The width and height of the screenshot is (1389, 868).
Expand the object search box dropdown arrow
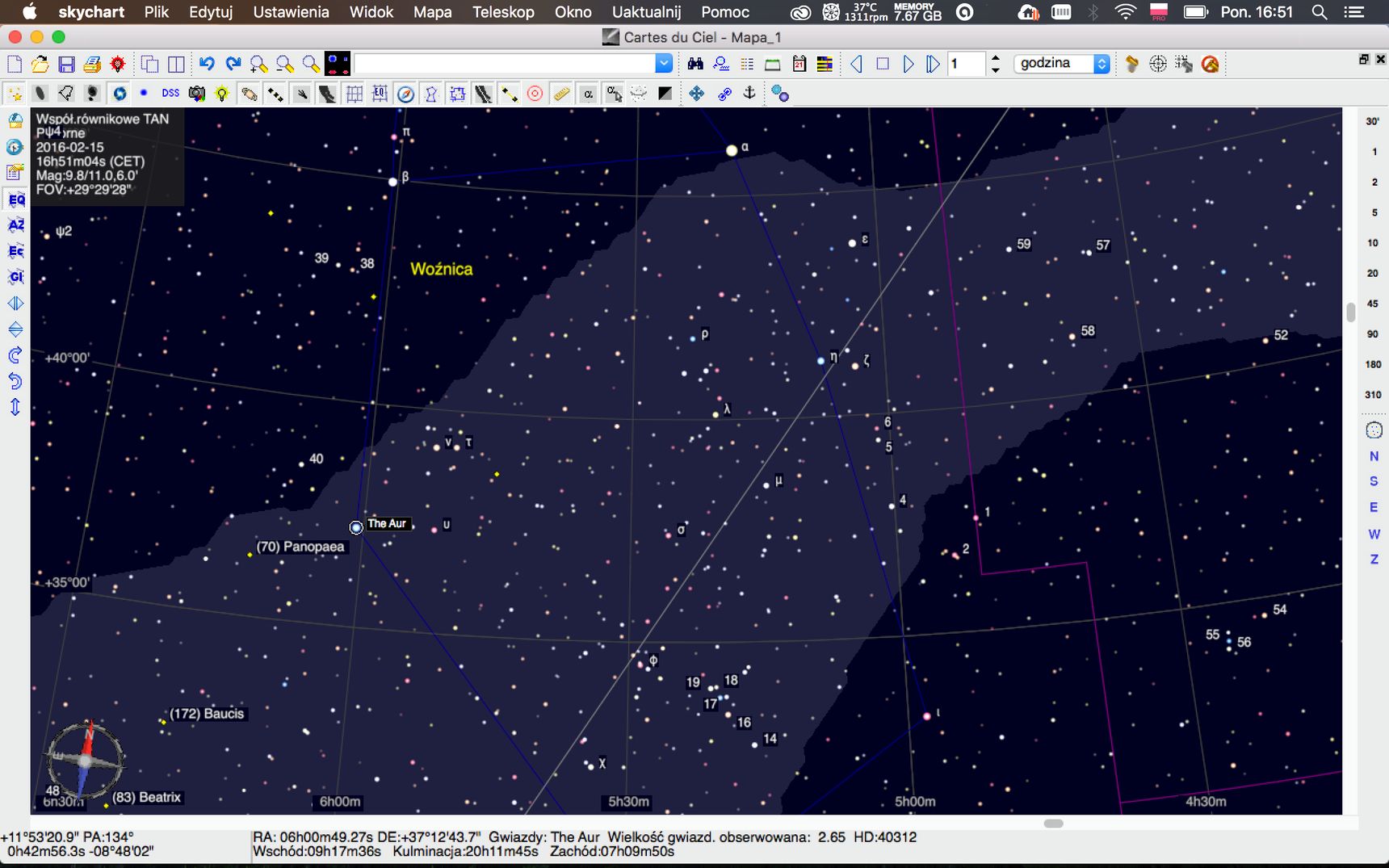pos(664,64)
